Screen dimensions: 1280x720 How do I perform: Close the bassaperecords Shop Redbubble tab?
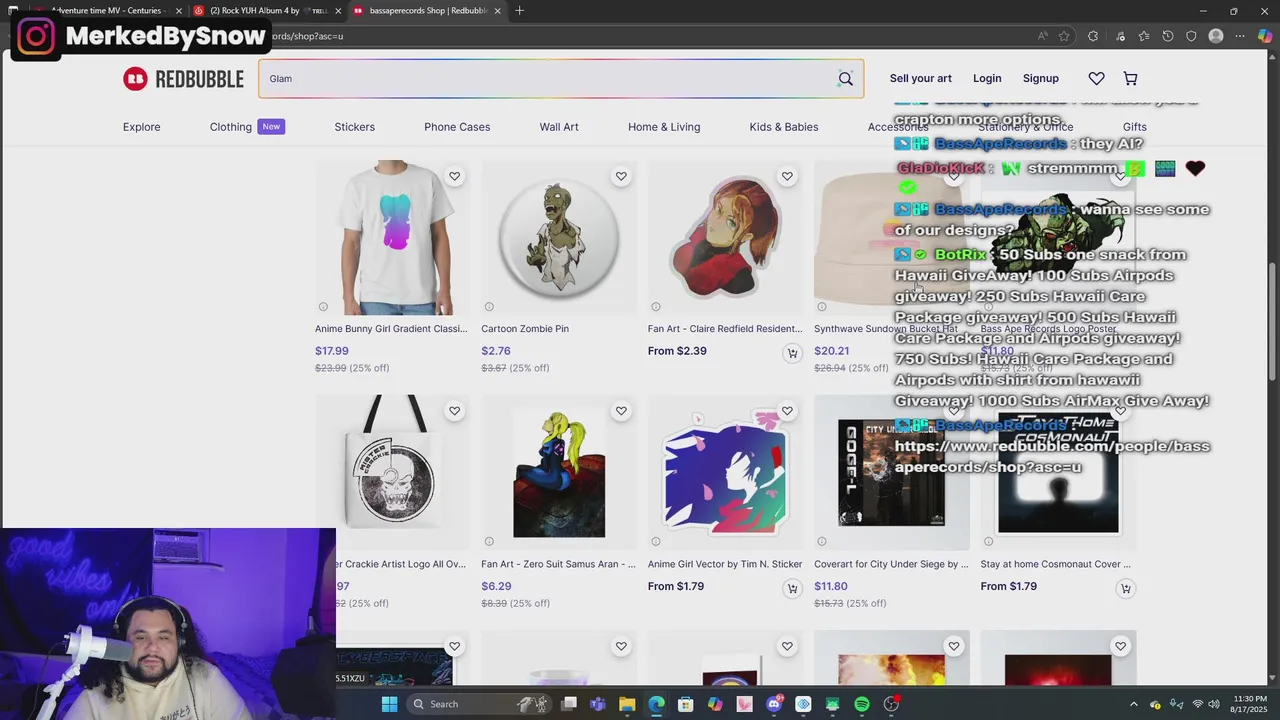[x=497, y=11]
